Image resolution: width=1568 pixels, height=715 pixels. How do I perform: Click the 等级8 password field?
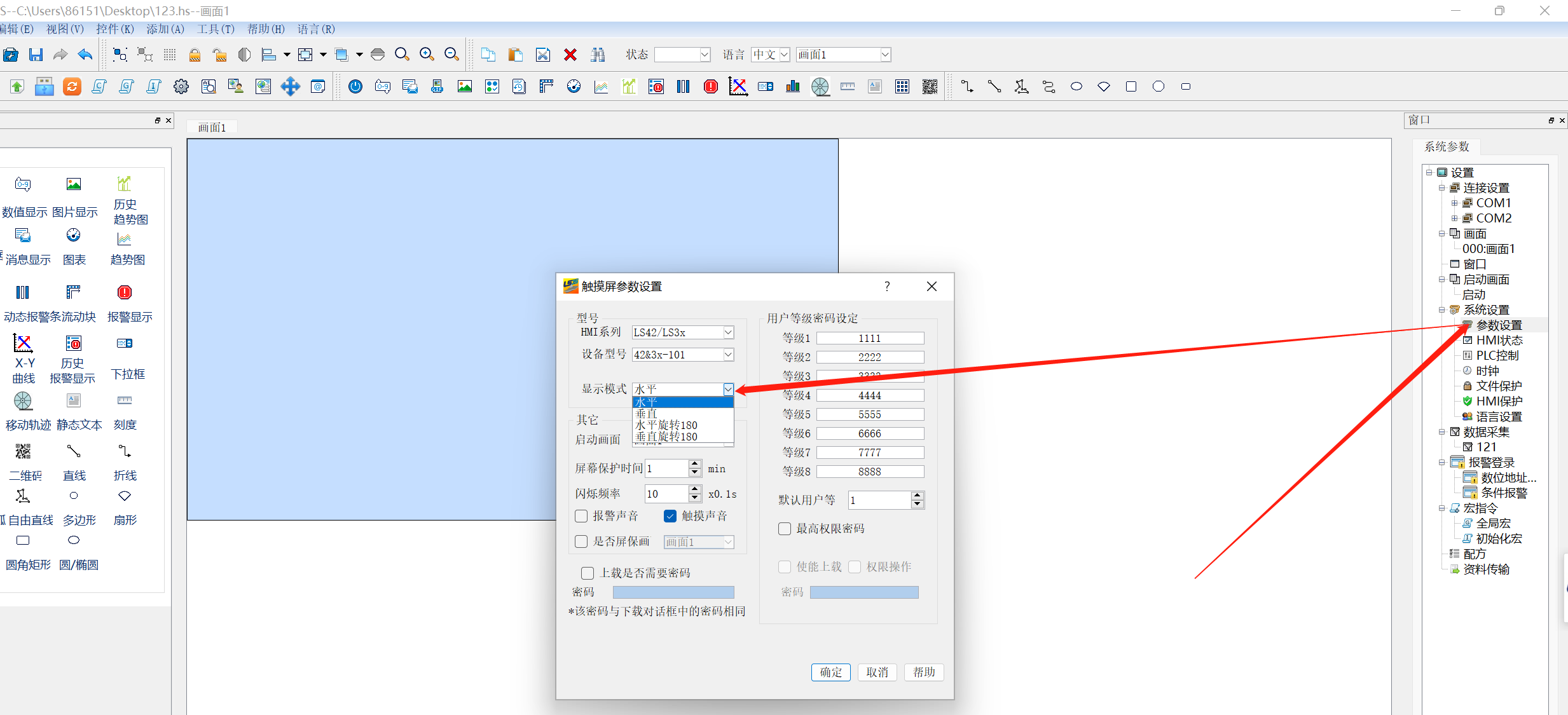tap(870, 472)
